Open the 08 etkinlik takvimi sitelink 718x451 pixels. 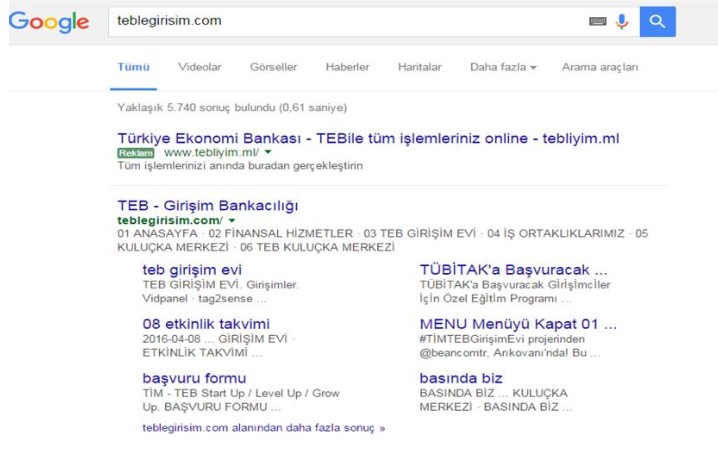[x=206, y=324]
